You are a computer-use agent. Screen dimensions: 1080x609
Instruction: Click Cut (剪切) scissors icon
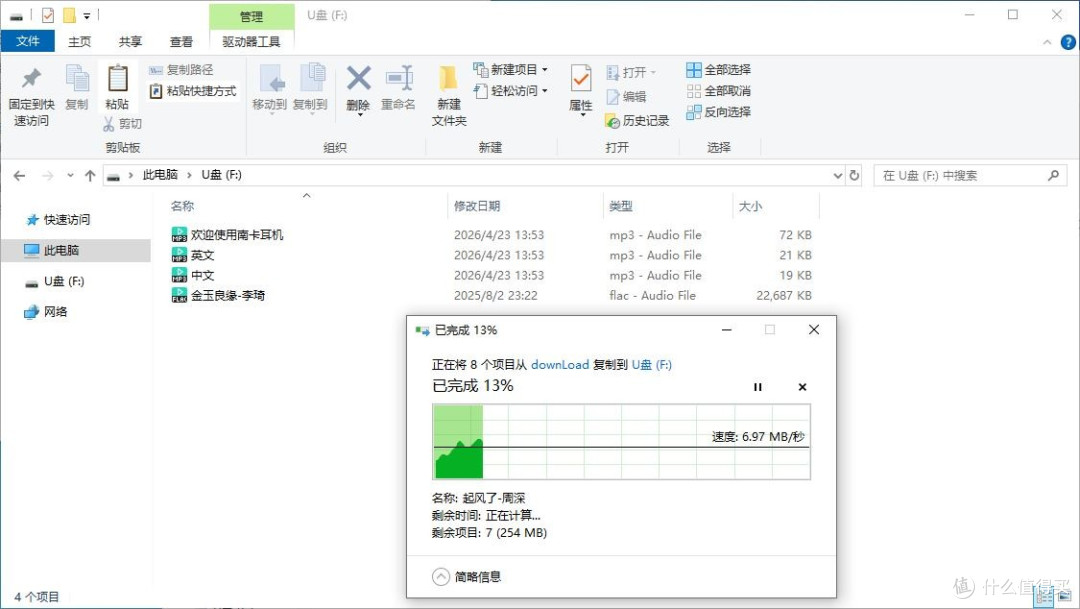click(108, 123)
